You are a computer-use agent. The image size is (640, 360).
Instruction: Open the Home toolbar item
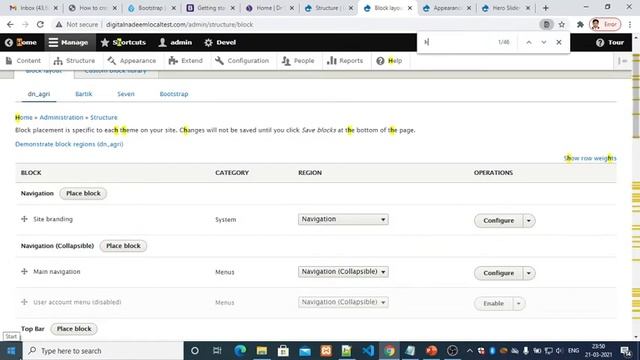point(21,42)
